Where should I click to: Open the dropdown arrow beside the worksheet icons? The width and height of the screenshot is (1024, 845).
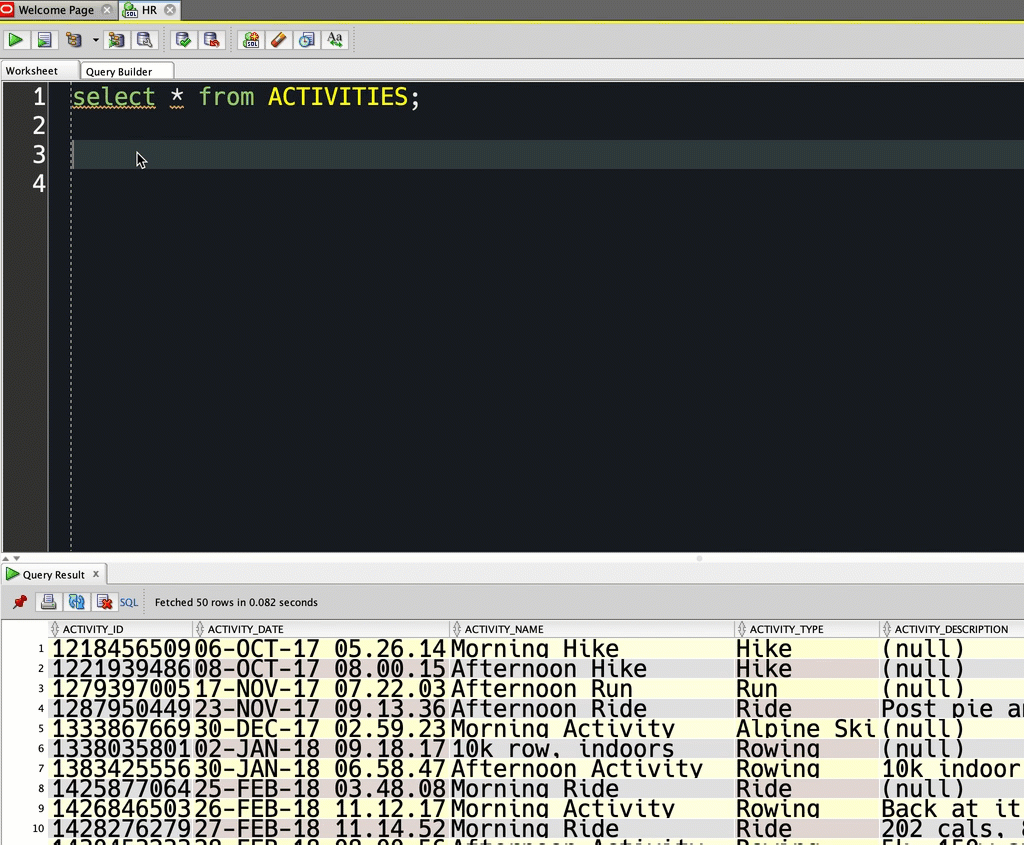tap(95, 40)
